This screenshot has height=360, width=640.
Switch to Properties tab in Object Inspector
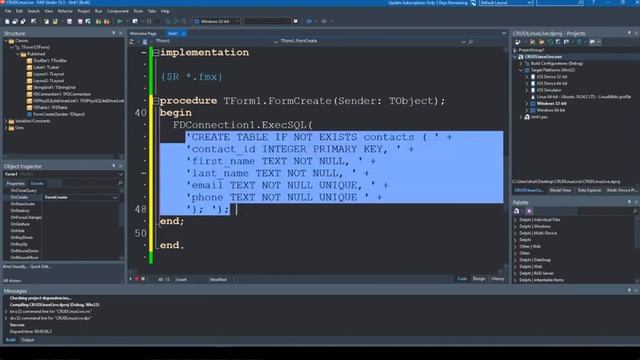click(x=15, y=183)
